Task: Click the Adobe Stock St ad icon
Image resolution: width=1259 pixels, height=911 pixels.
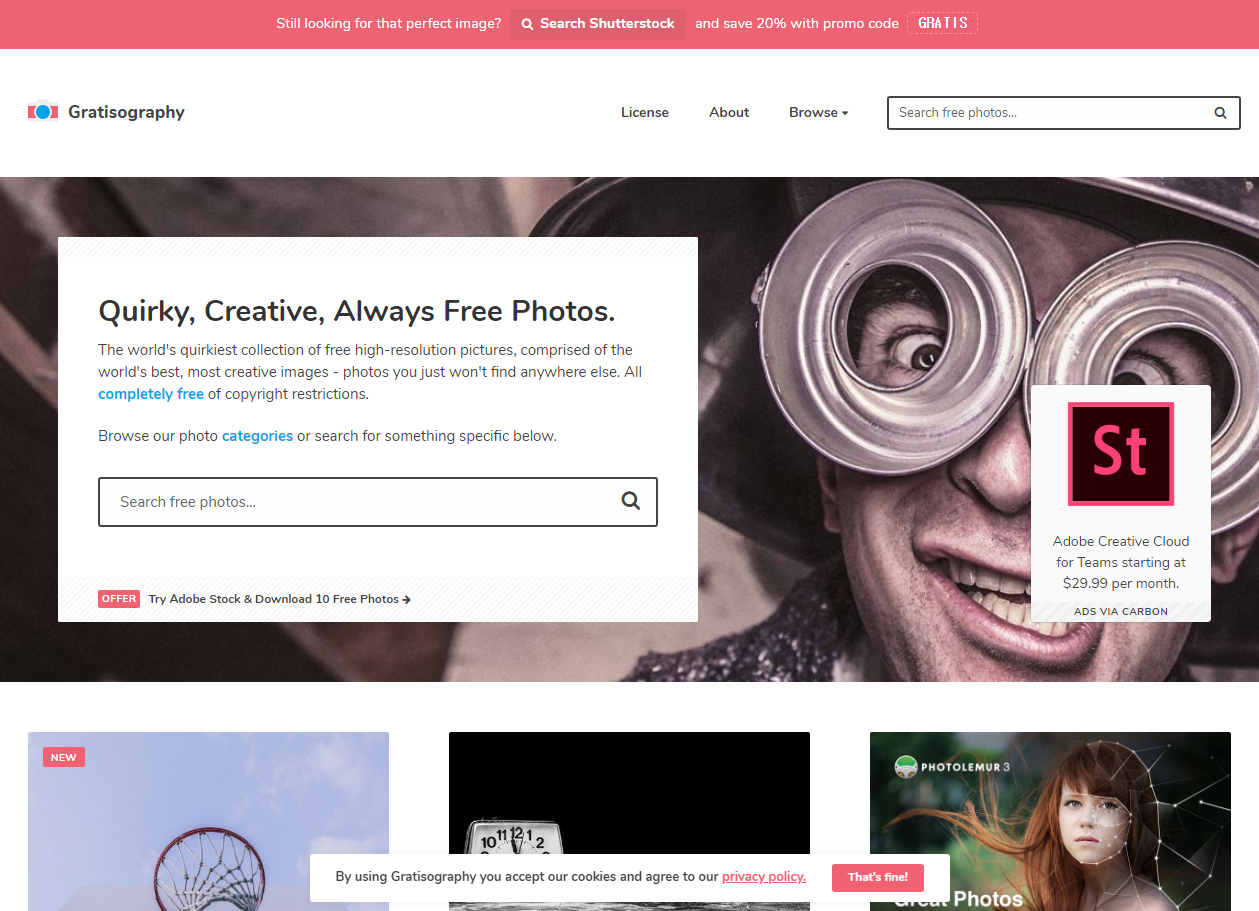Action: click(x=1120, y=453)
